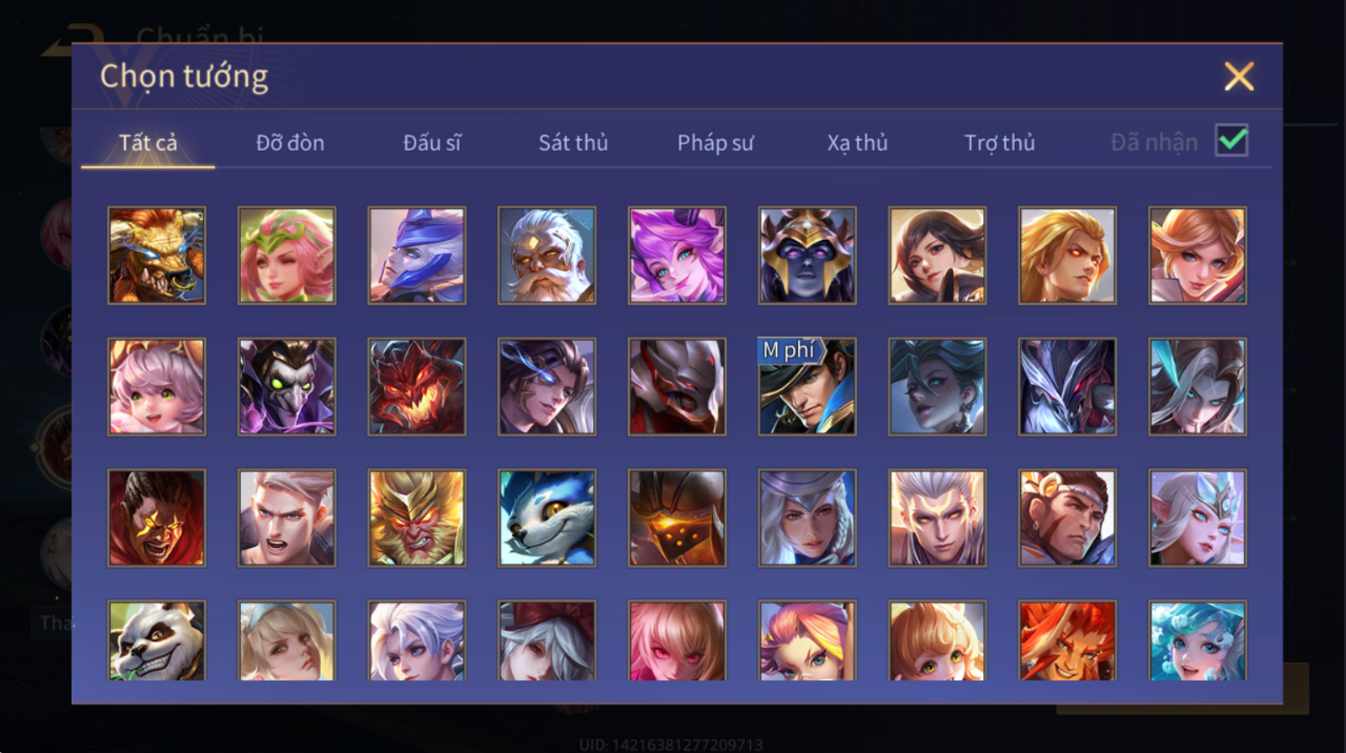Select the panda hero portrait
Viewport: 1346px width, 753px height.
click(x=157, y=641)
